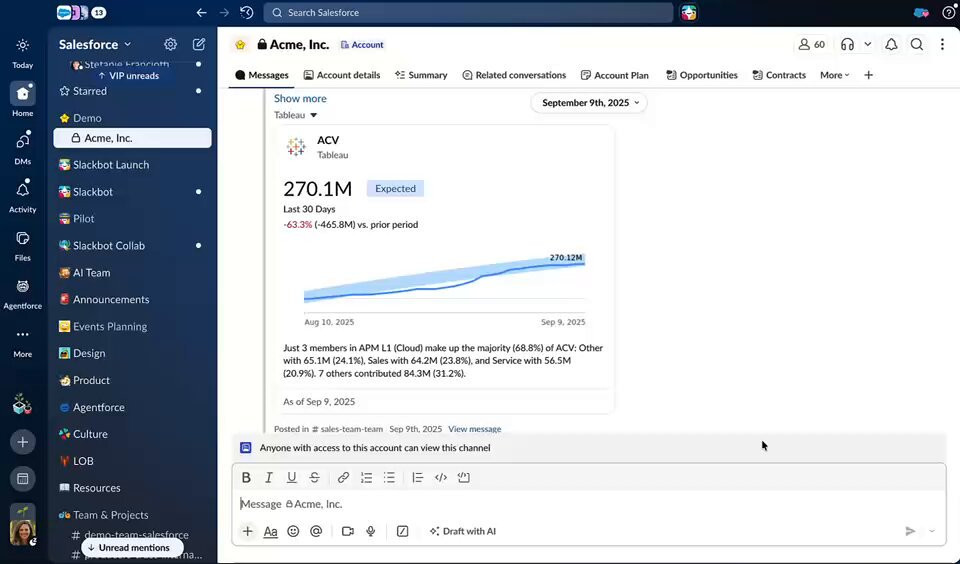Open the More ellipsis in the left rail
The height and width of the screenshot is (564, 960).
(x=23, y=342)
